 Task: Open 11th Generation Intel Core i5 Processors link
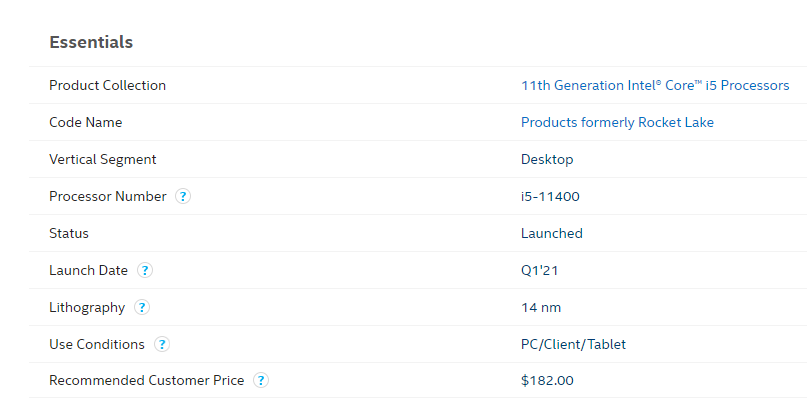[x=655, y=85]
